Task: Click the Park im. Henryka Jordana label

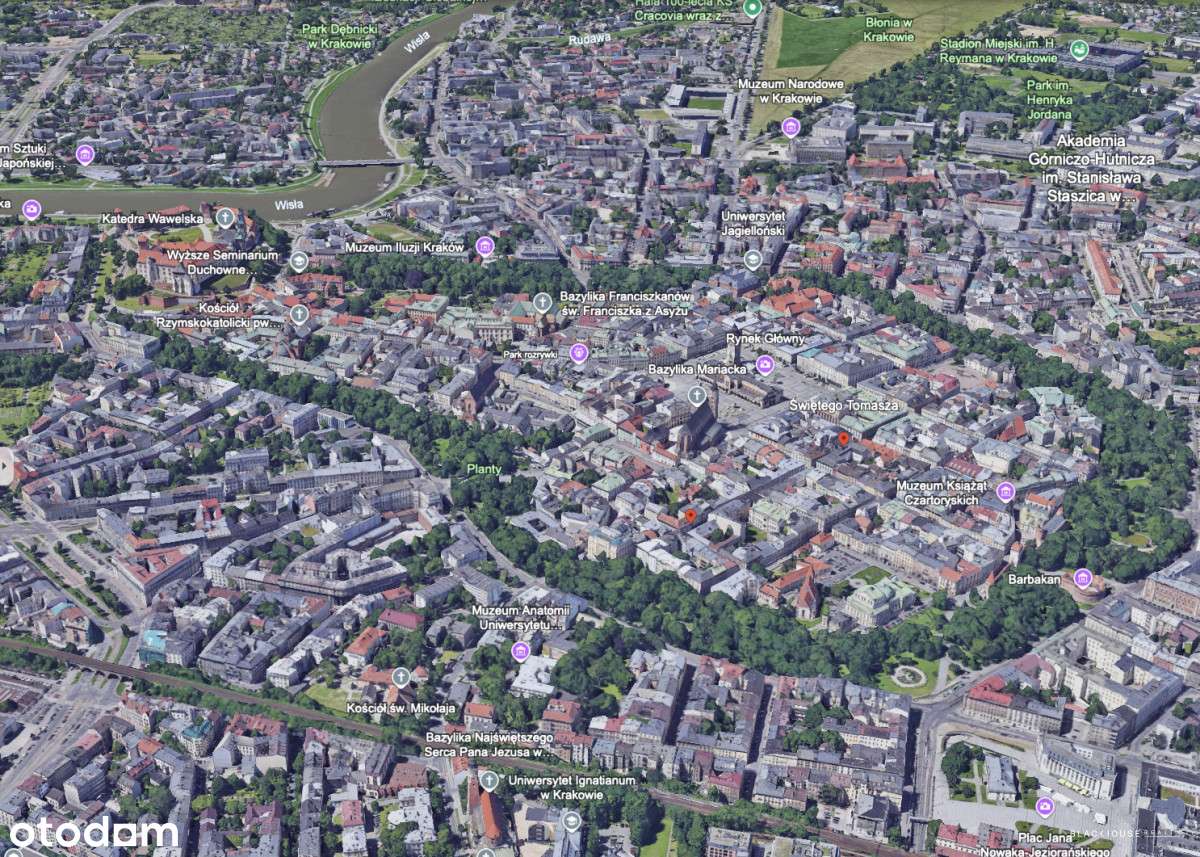Action: point(1049,100)
